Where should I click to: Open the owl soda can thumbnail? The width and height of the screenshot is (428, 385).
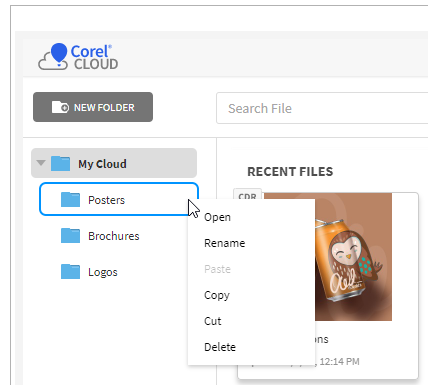pyautogui.click(x=353, y=257)
